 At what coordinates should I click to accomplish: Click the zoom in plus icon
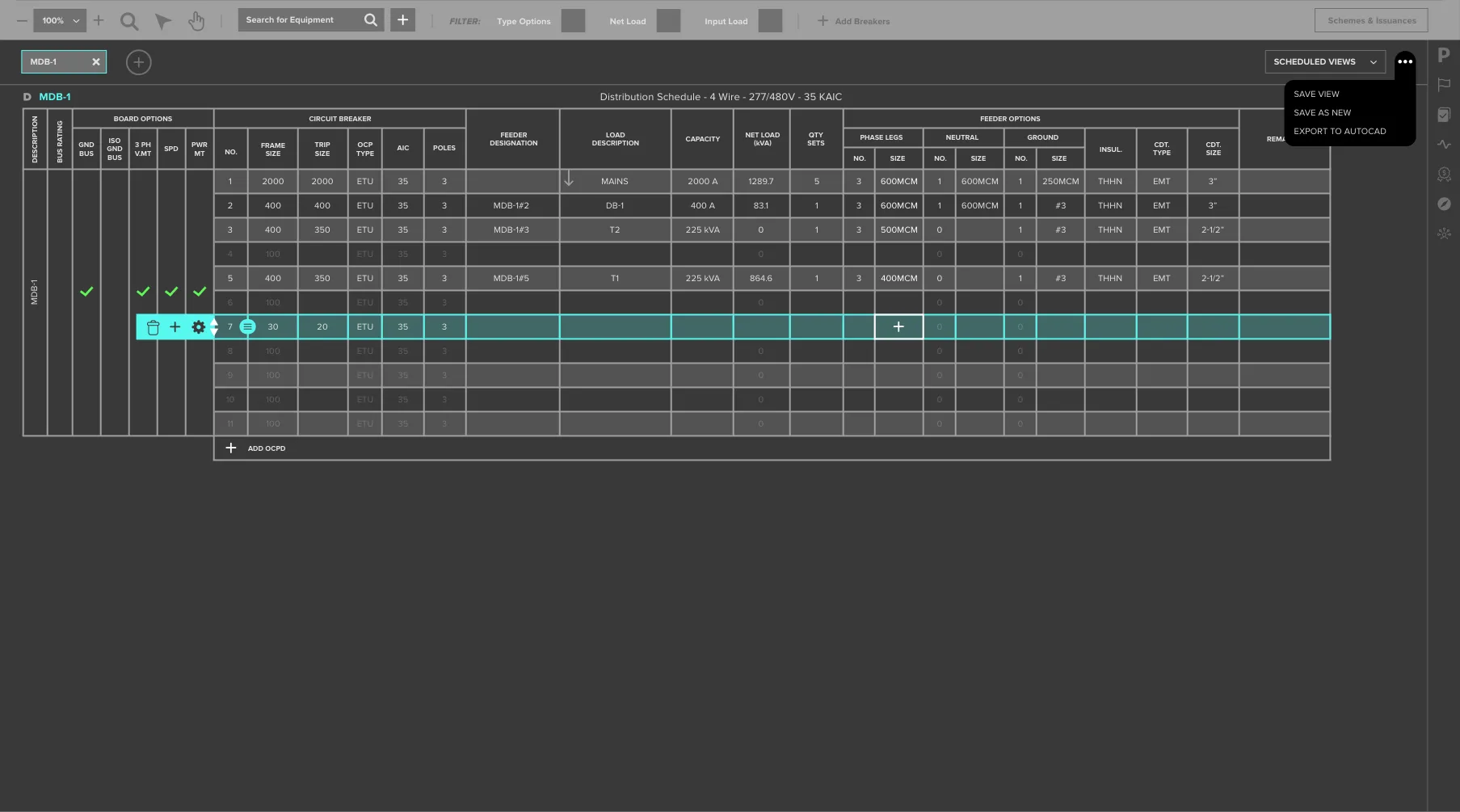pos(99,20)
